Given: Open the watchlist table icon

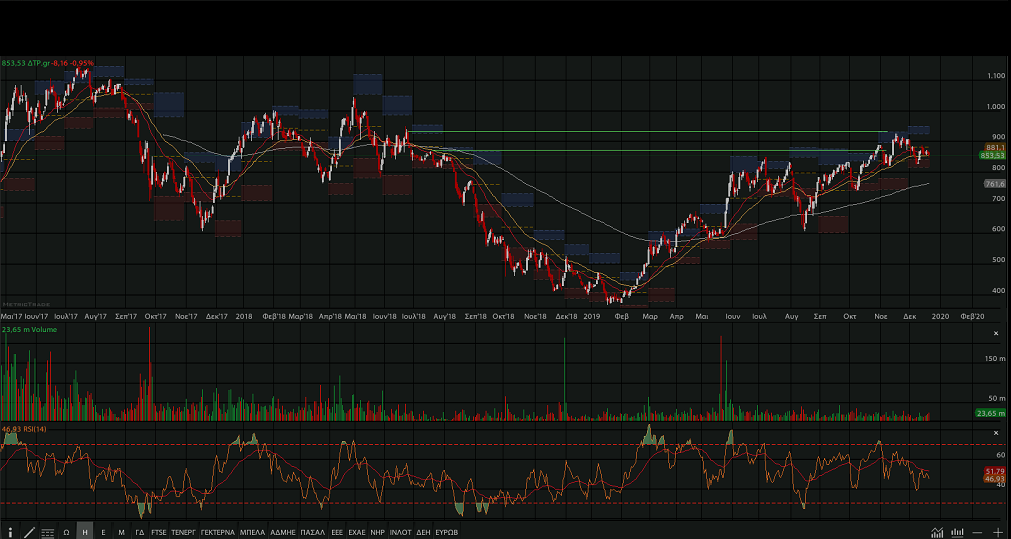Looking at the screenshot, I should (47, 532).
